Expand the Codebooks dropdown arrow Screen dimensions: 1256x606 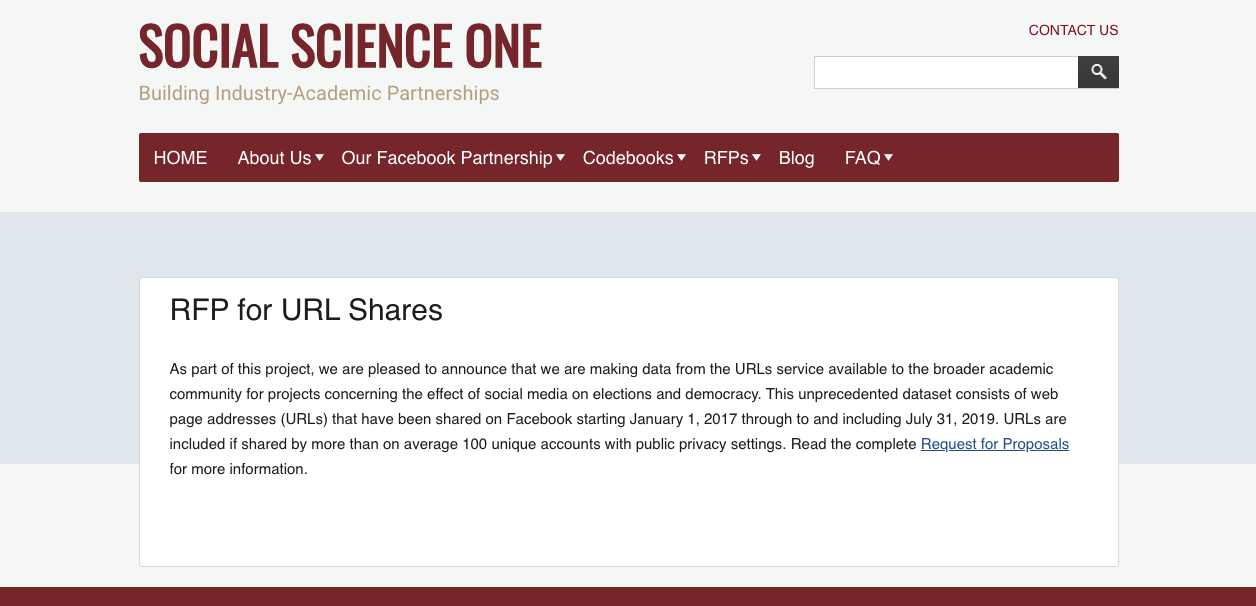682,157
